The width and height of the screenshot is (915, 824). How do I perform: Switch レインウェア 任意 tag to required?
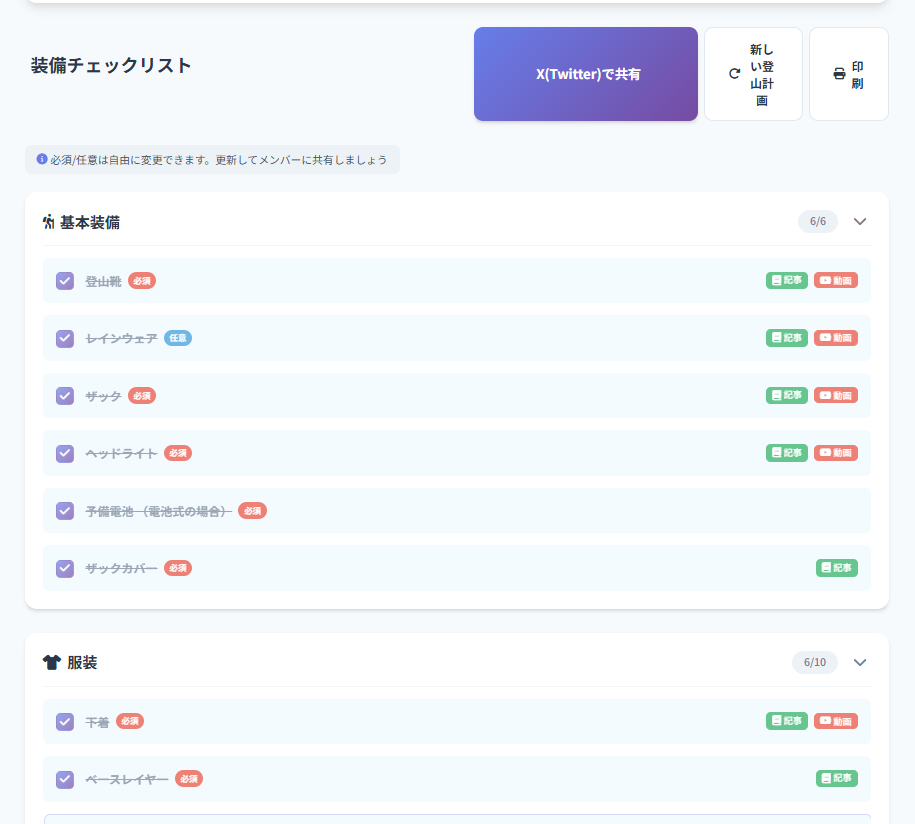177,338
